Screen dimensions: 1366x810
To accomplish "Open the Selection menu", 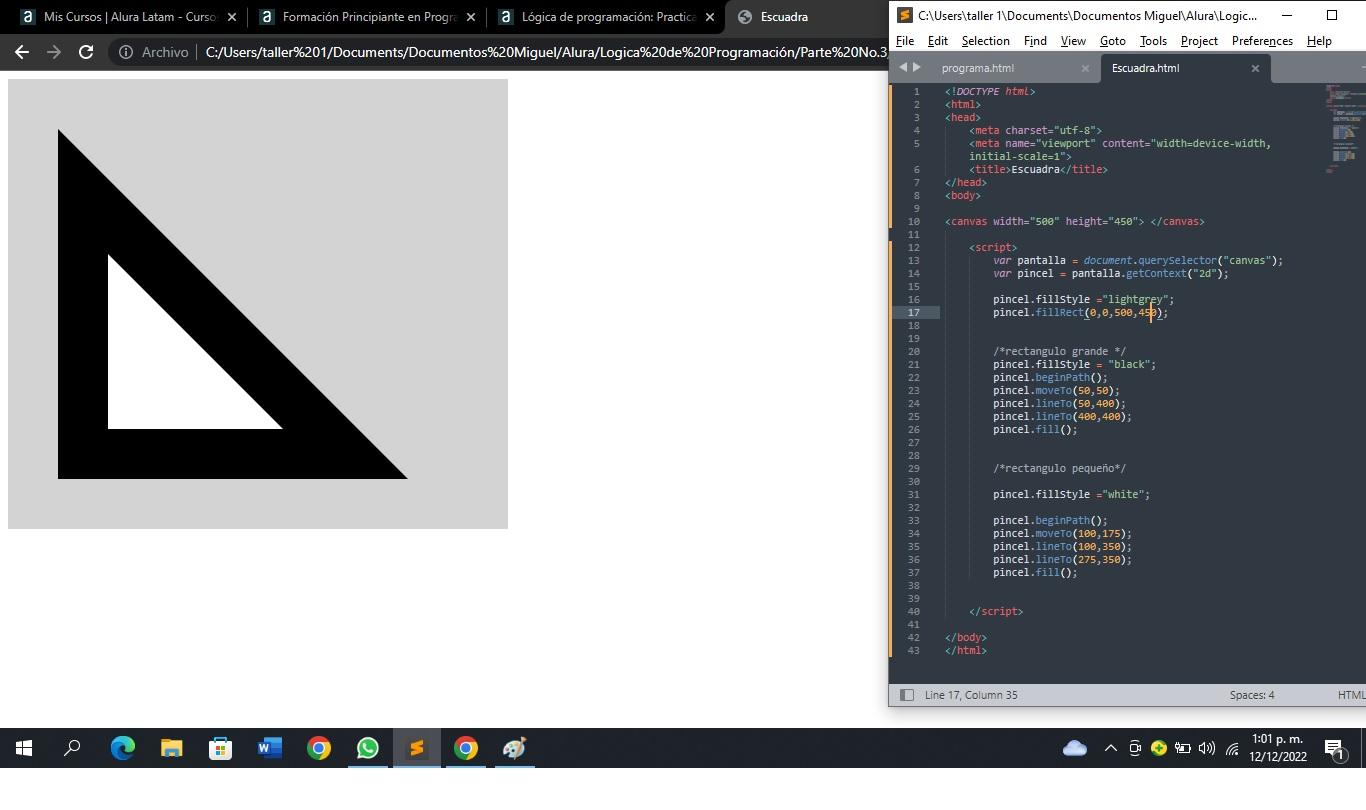I will [985, 41].
